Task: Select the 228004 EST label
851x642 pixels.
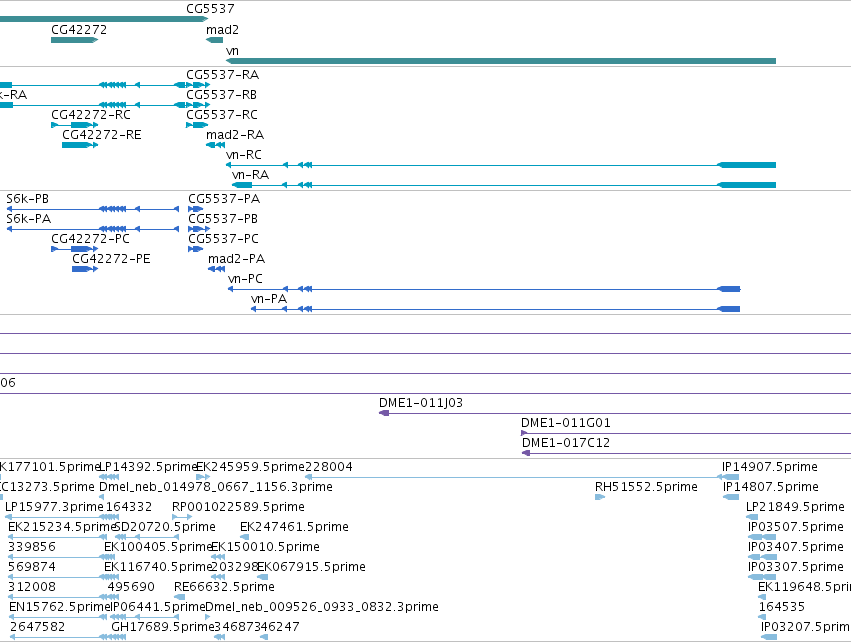Action: [x=329, y=467]
